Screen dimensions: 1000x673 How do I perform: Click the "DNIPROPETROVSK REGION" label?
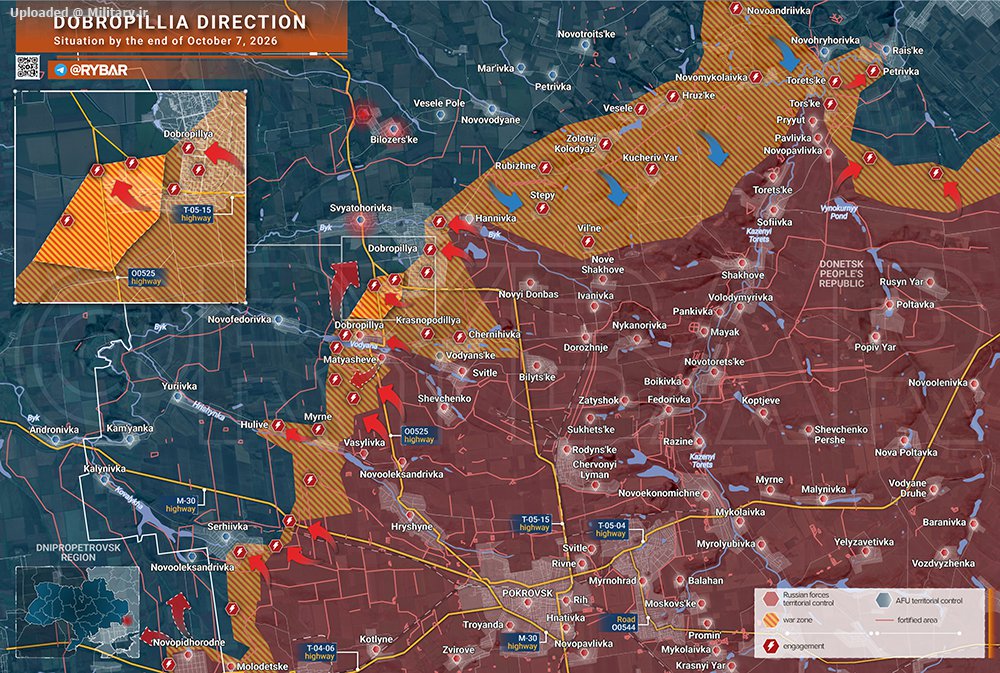(78, 552)
